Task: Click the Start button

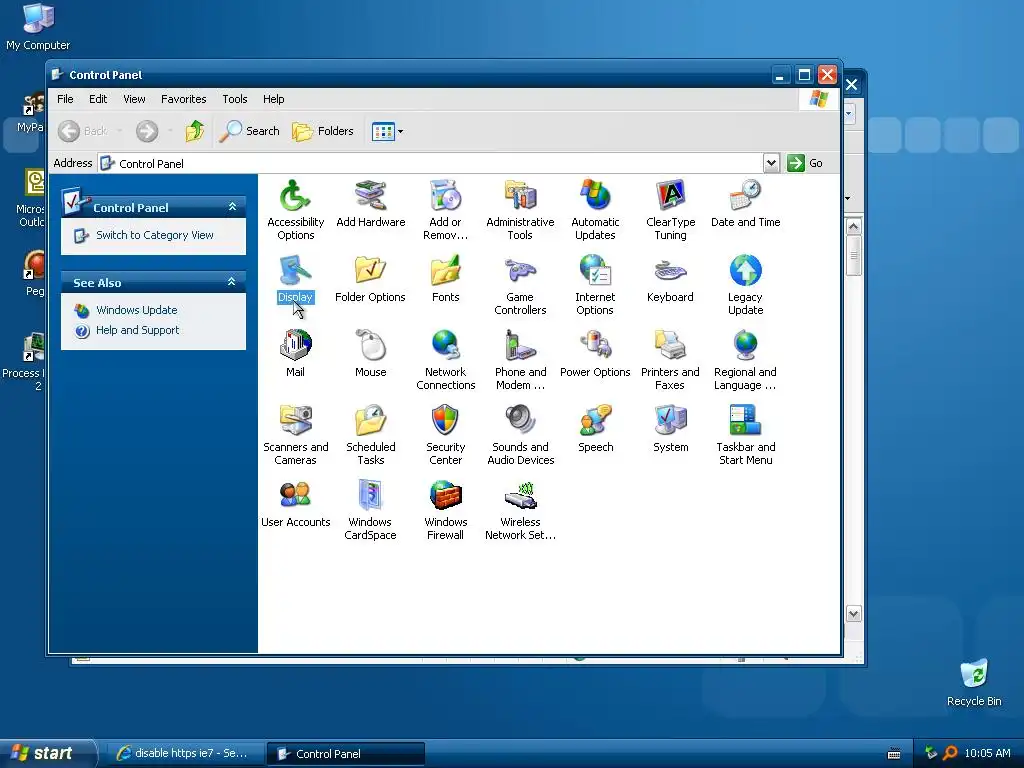Action: [47, 754]
